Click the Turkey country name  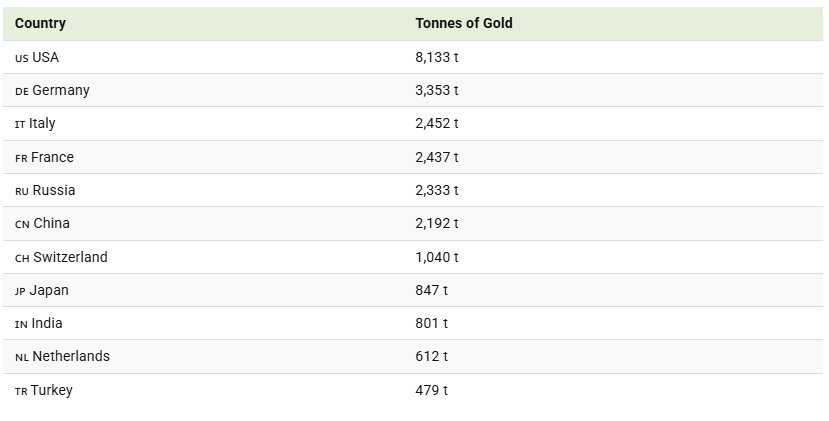[x=51, y=391]
